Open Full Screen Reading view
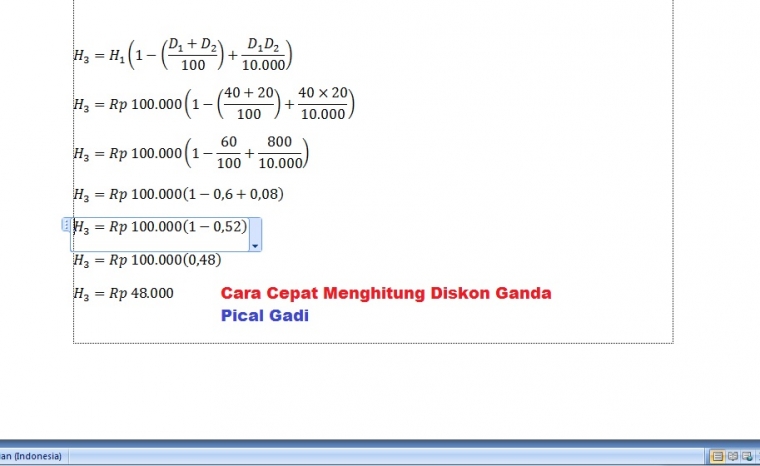Image resolution: width=760 pixels, height=466 pixels. coord(733,456)
